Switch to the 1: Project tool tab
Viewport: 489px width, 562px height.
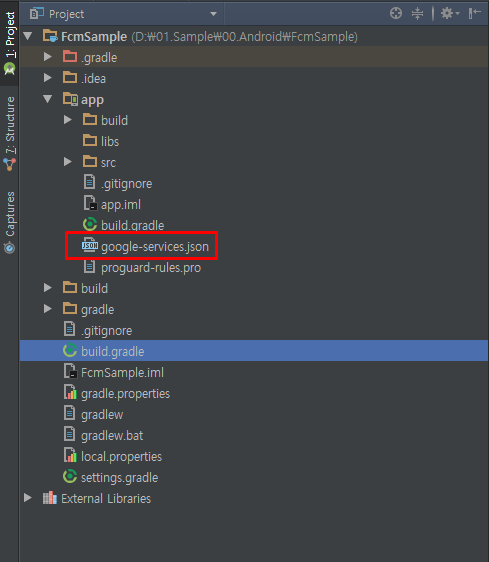tap(10, 43)
